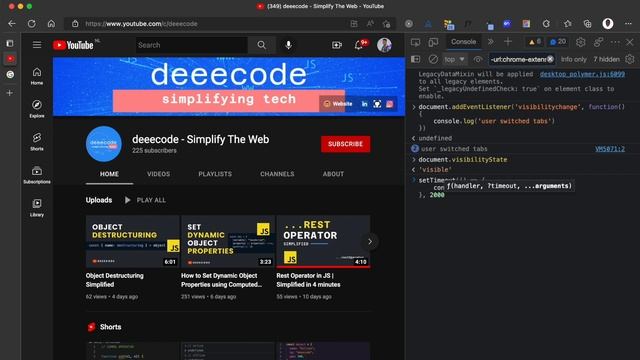Open Explore in YouTube sidebar
This screenshot has width=640, height=360.
coord(37,109)
